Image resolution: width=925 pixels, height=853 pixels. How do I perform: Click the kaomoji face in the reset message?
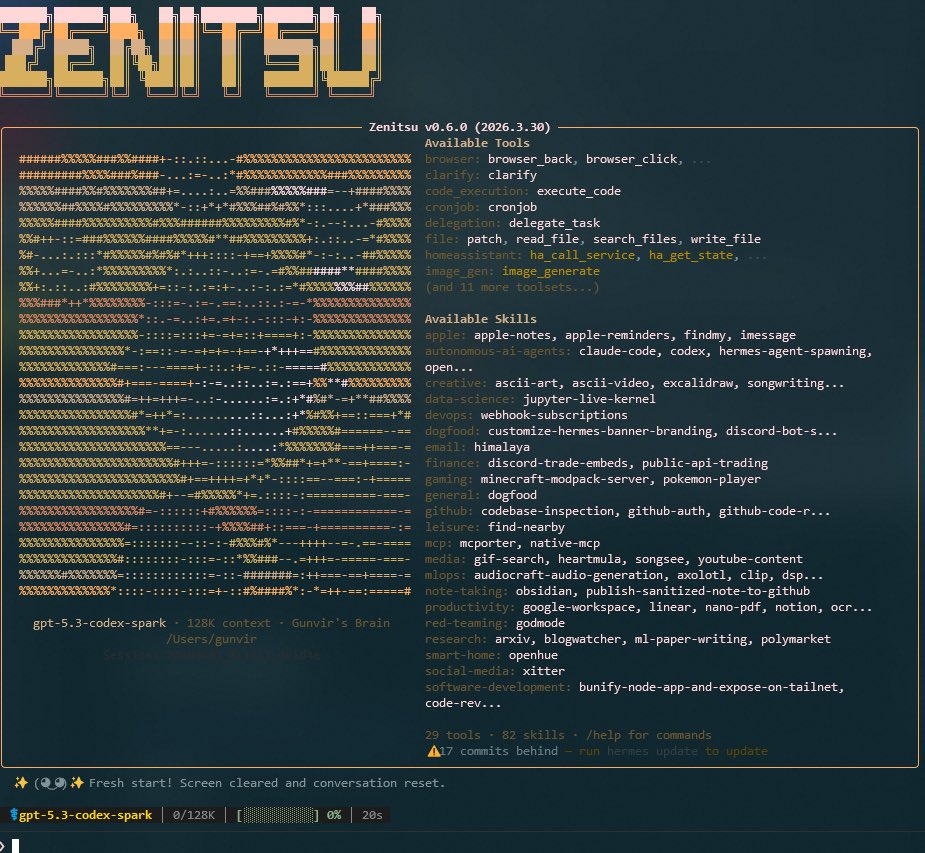point(50,783)
